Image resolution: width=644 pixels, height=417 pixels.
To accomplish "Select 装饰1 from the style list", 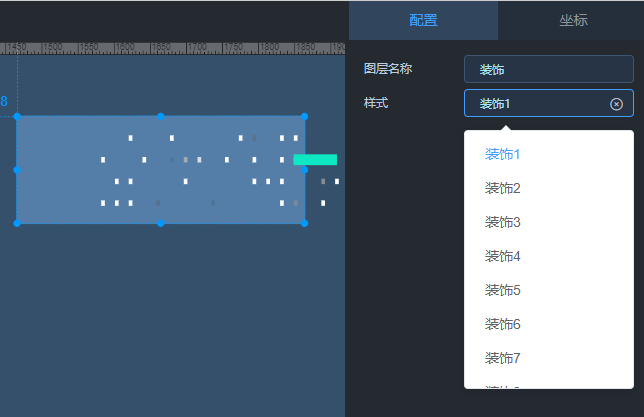I will (x=503, y=154).
